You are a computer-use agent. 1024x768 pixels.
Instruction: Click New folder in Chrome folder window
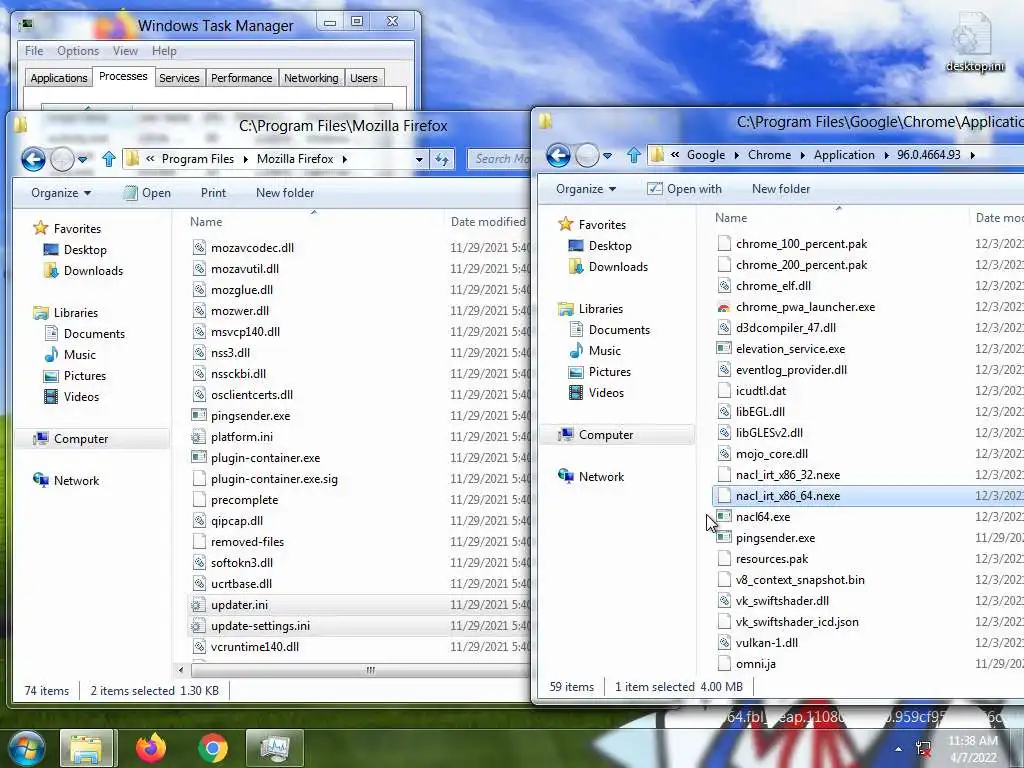pos(780,189)
